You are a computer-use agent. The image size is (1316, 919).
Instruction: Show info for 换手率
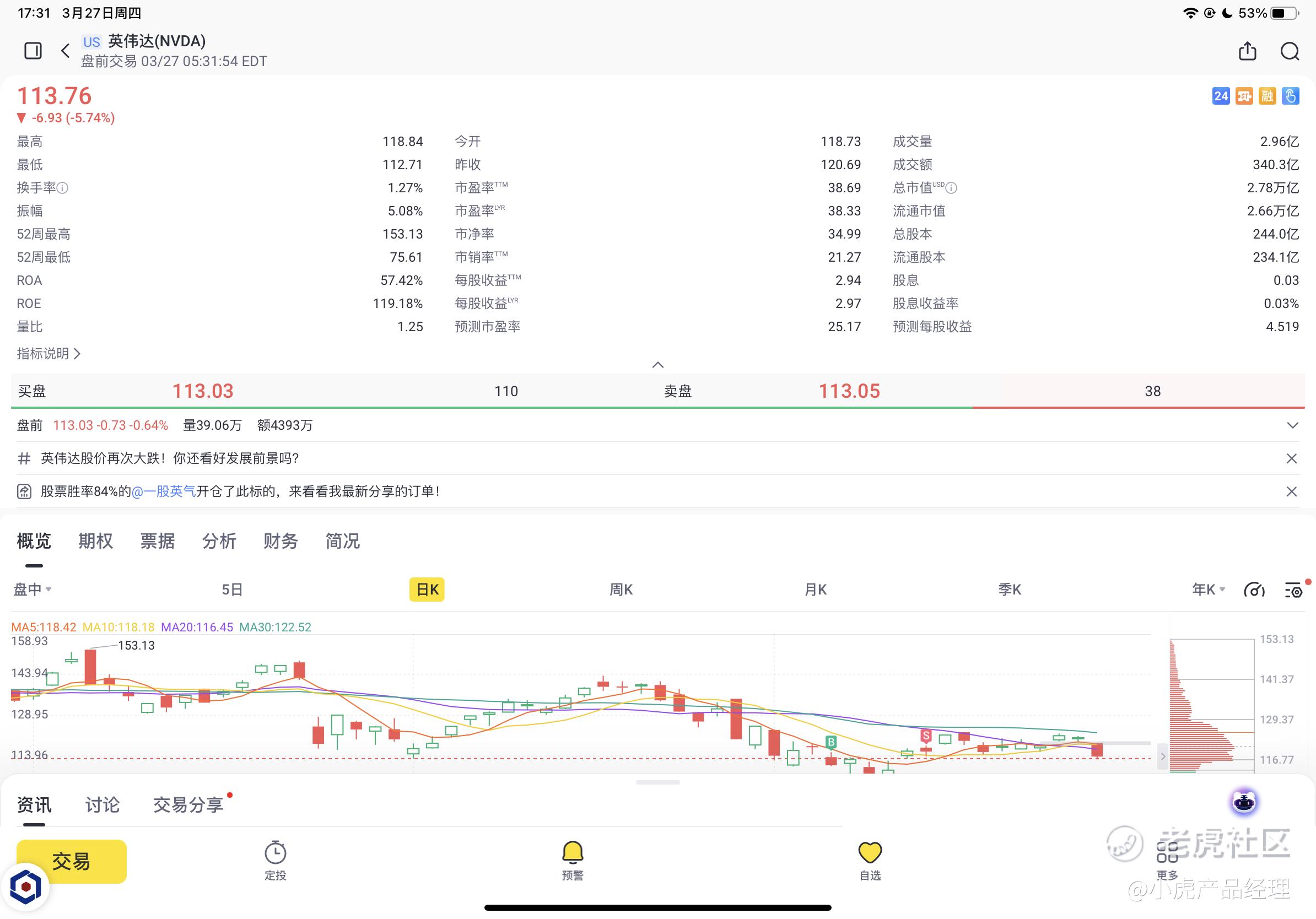coord(63,188)
